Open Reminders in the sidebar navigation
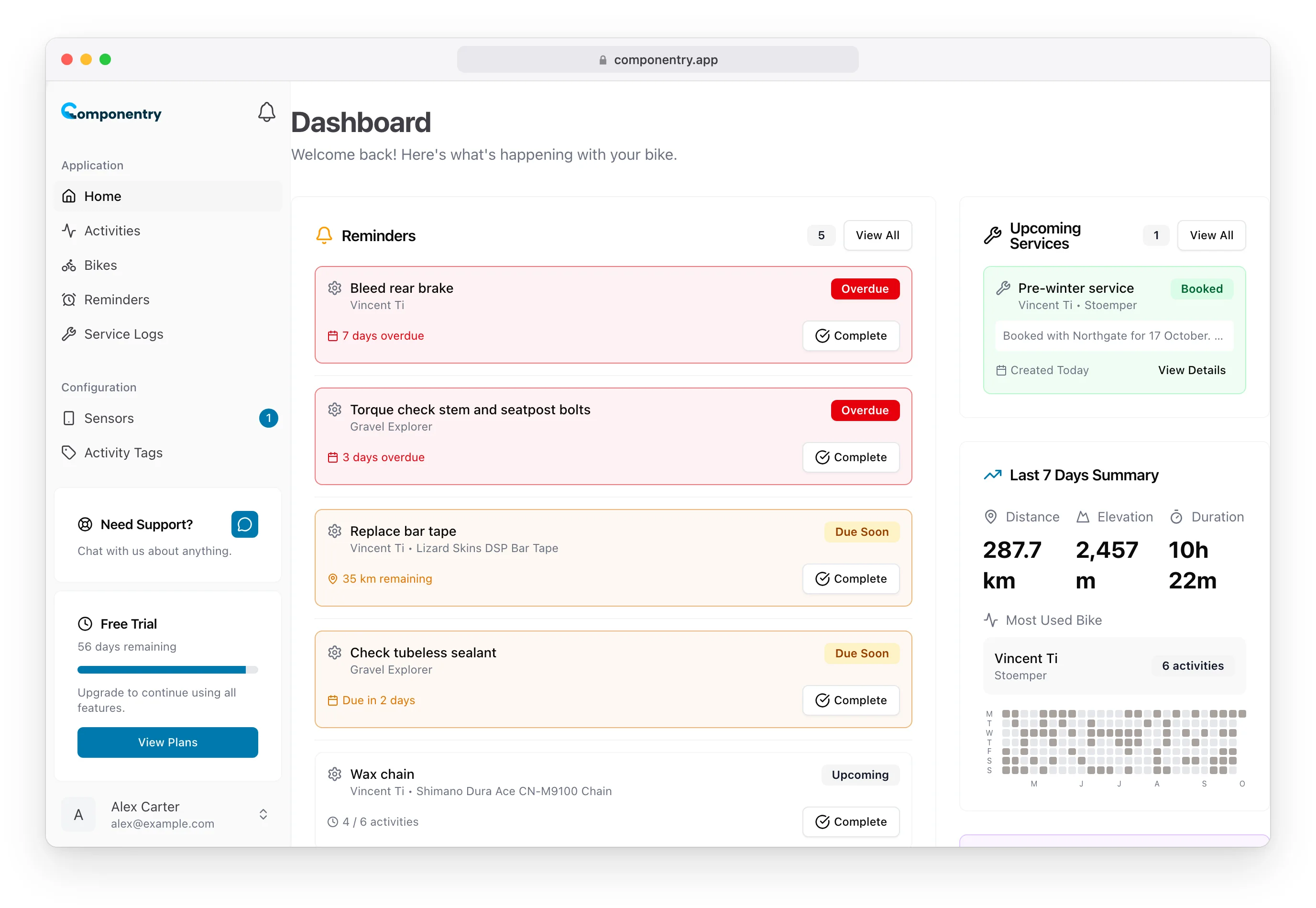The image size is (1316, 908). [168, 300]
